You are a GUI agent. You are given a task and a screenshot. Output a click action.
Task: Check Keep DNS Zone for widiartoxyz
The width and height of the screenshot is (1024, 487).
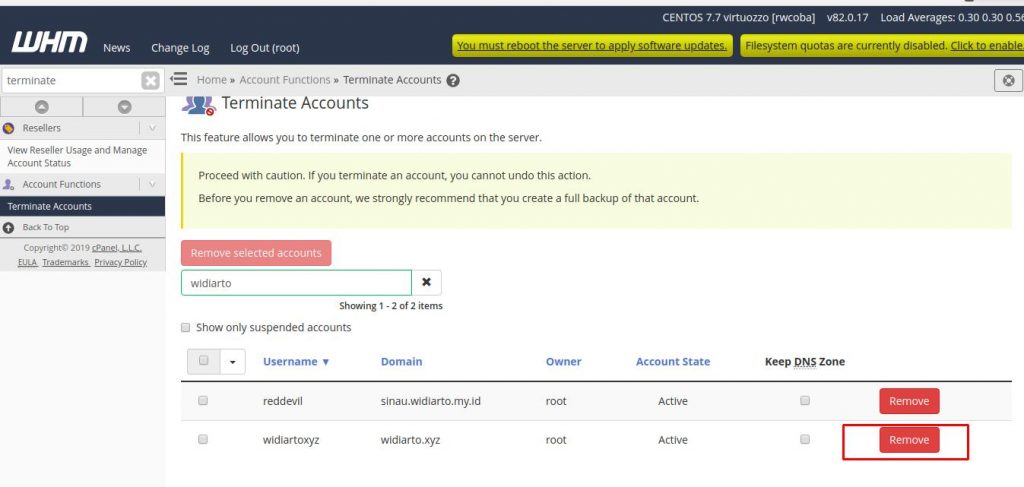click(805, 440)
